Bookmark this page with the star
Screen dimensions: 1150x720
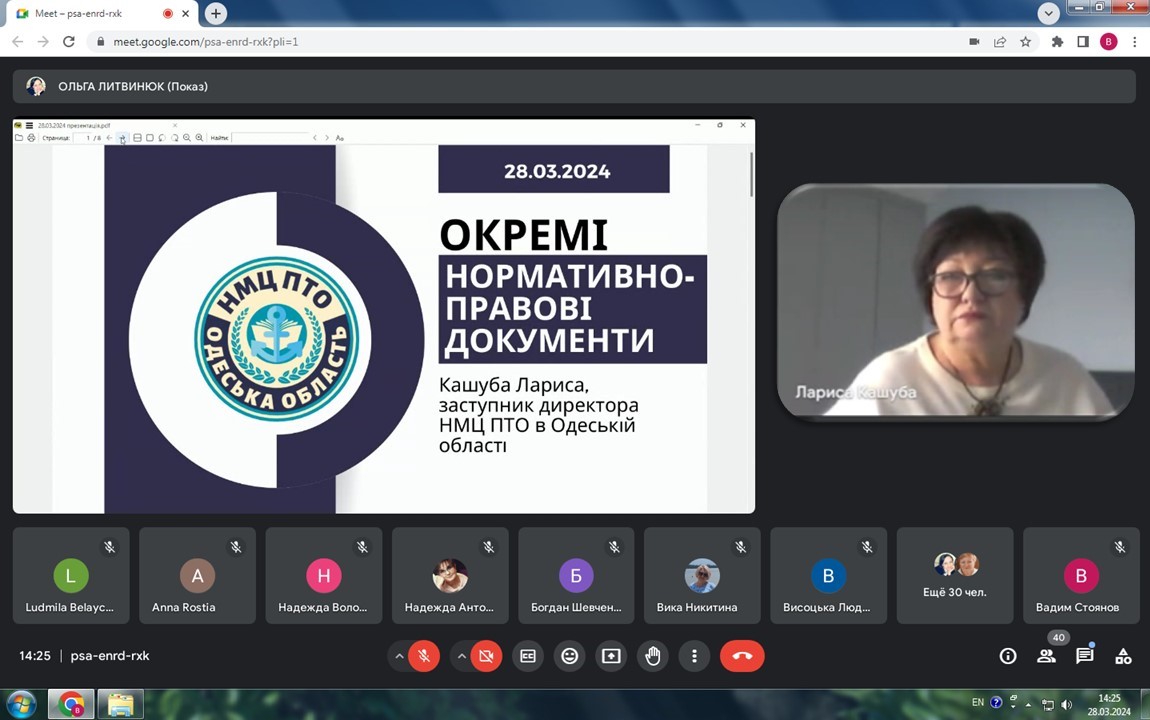click(x=1025, y=42)
